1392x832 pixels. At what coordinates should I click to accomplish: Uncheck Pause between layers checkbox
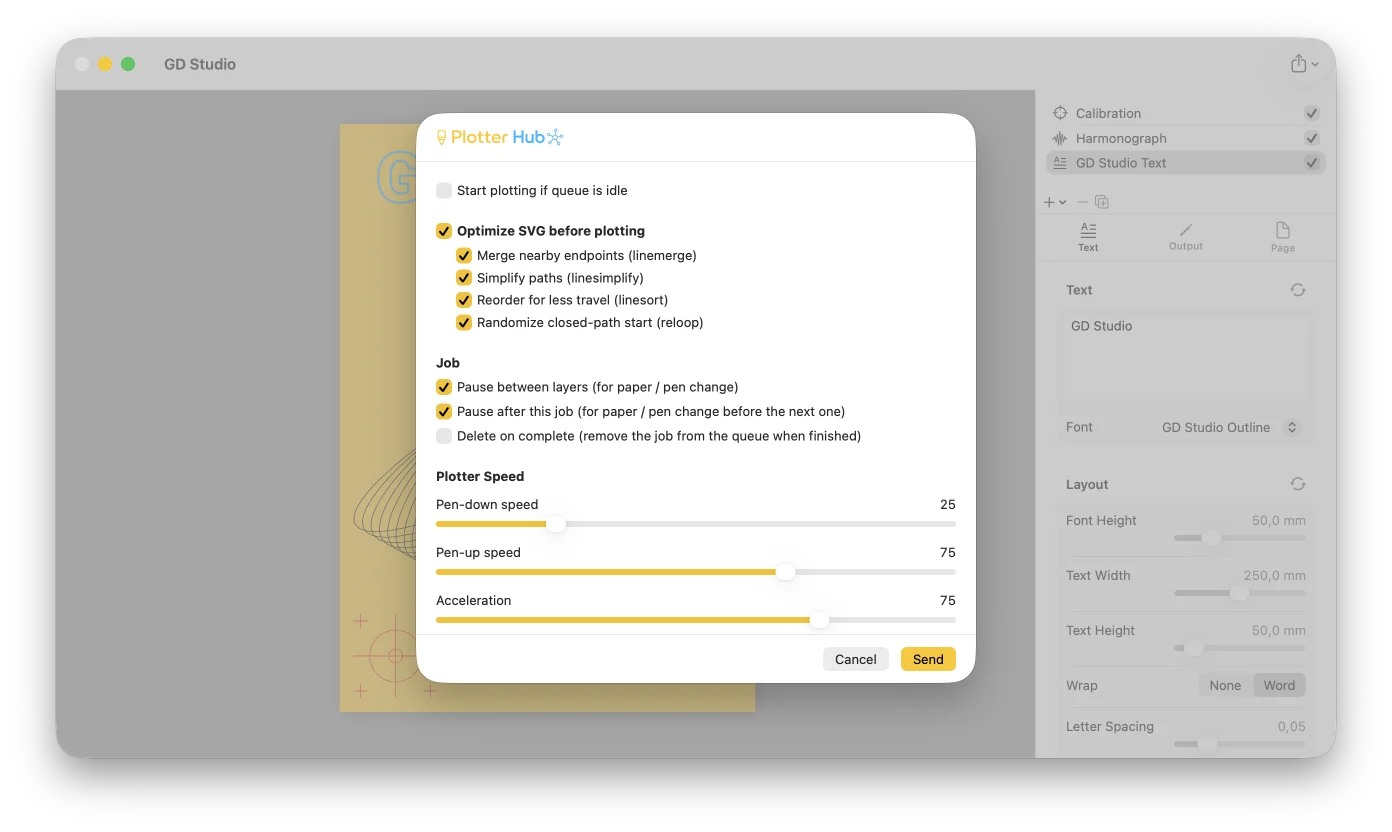[x=444, y=387]
